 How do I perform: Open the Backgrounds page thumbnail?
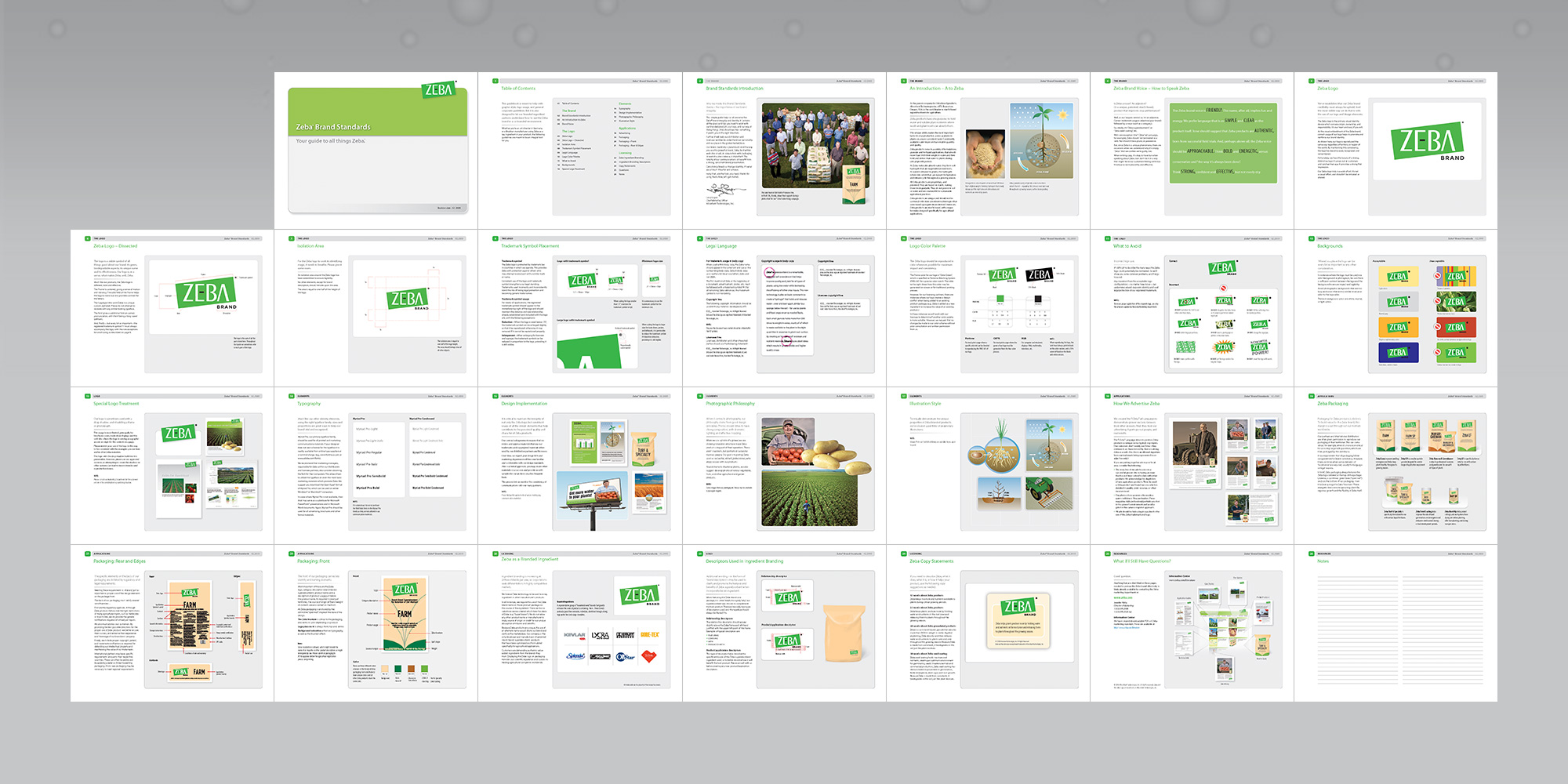1396,308
